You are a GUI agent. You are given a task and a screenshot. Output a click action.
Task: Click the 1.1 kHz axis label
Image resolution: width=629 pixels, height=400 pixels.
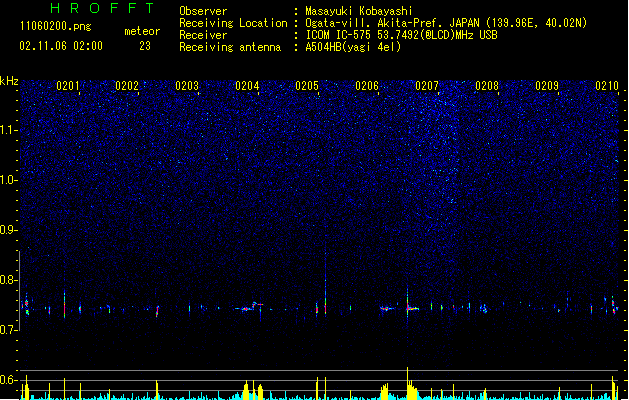(9, 130)
